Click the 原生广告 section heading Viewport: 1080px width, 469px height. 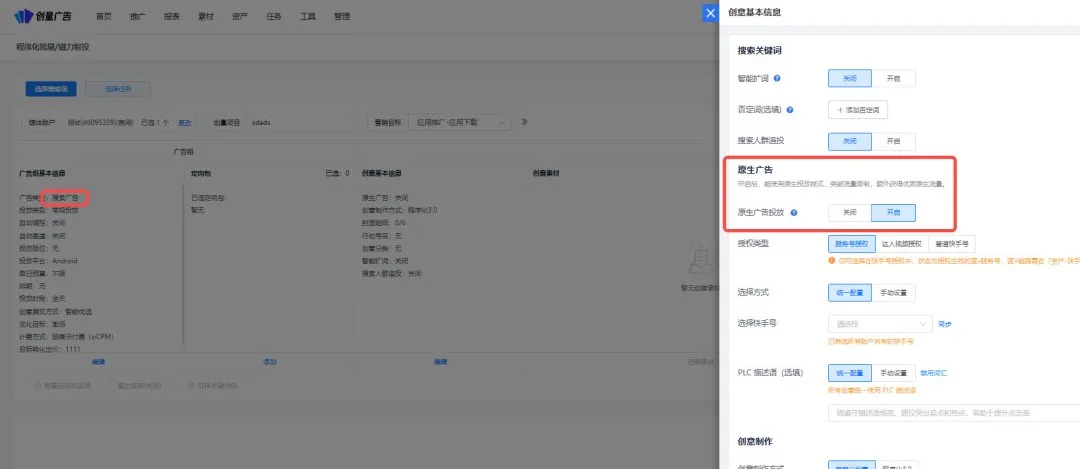point(753,169)
